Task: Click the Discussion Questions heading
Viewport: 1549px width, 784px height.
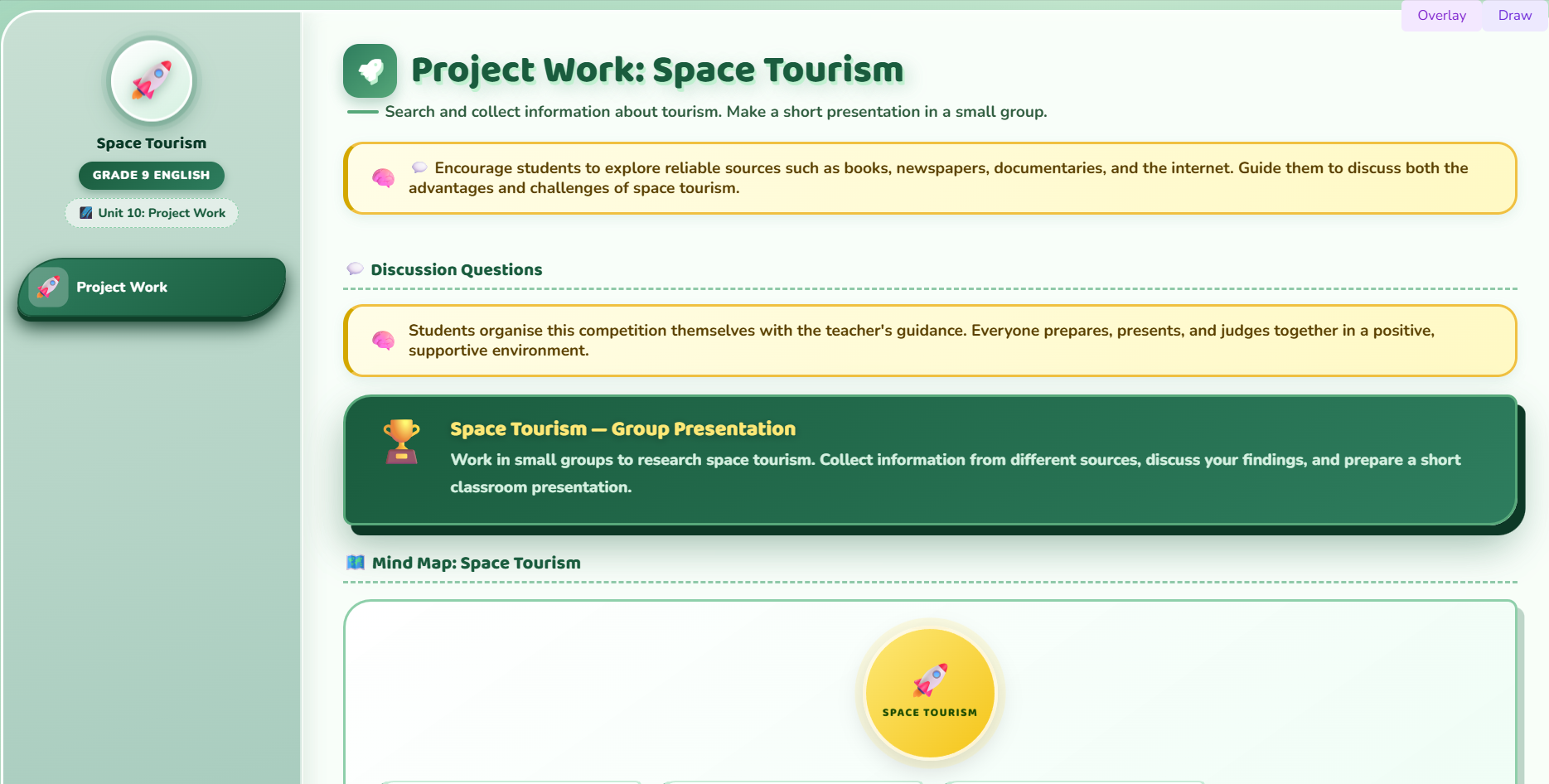Action: coord(457,269)
